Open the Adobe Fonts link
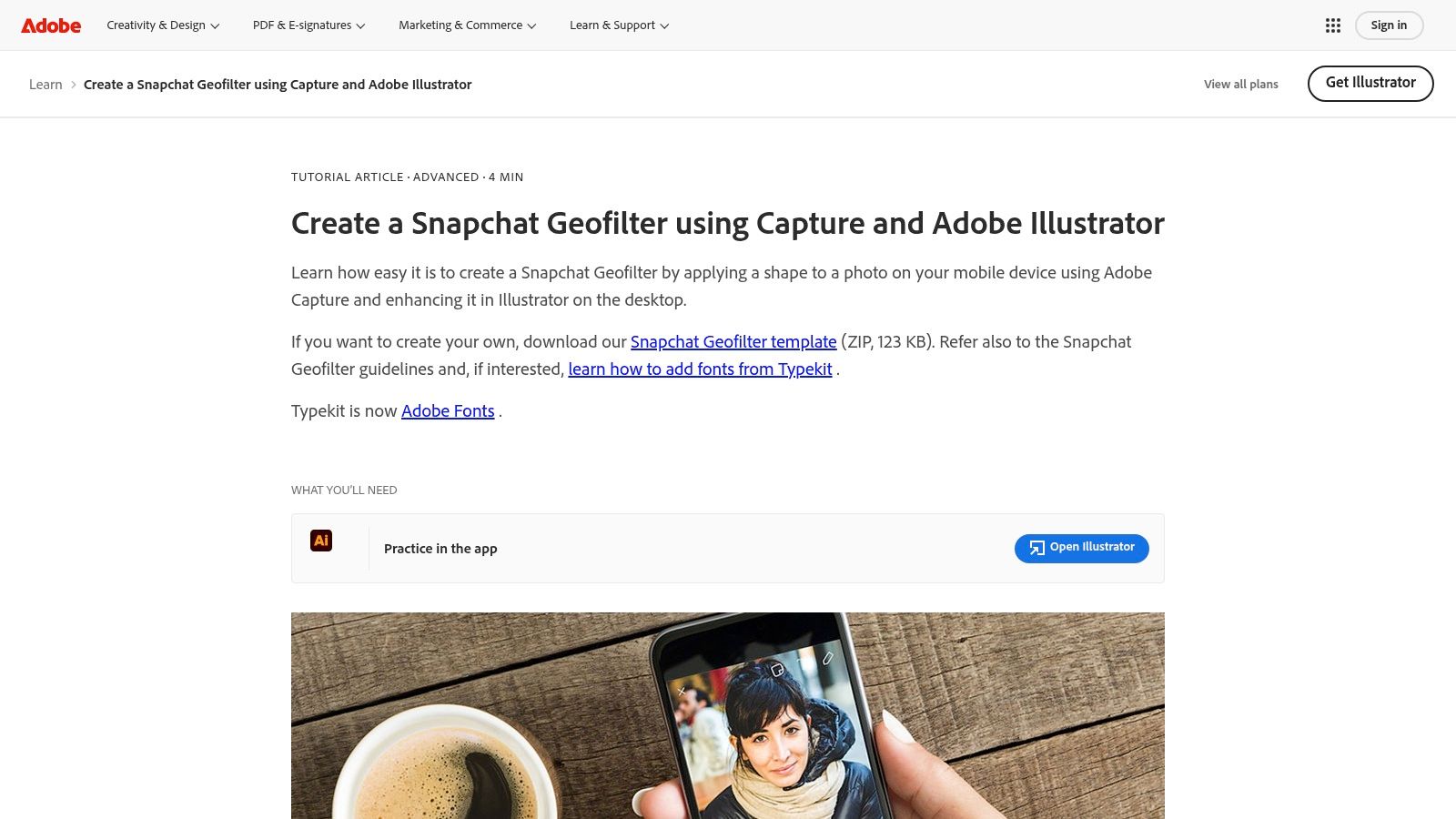Screen dimensions: 1456x819 click(447, 411)
